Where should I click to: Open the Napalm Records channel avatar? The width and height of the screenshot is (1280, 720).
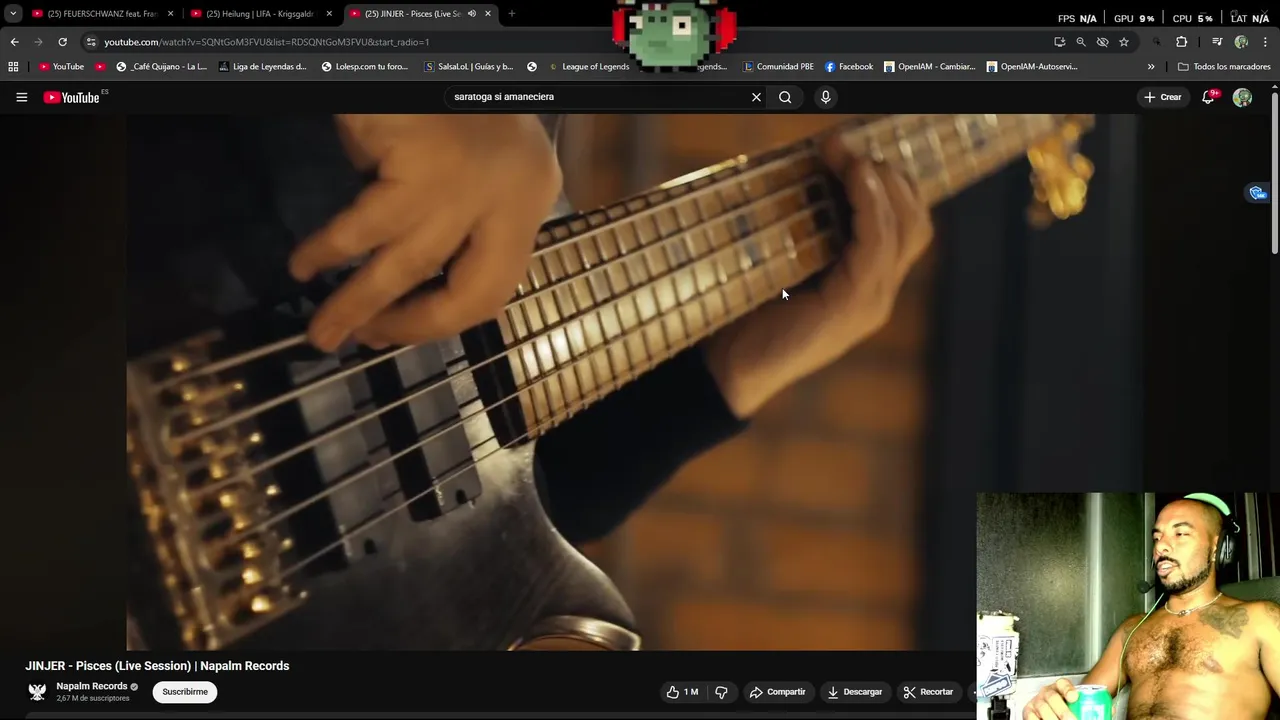pos(37,692)
